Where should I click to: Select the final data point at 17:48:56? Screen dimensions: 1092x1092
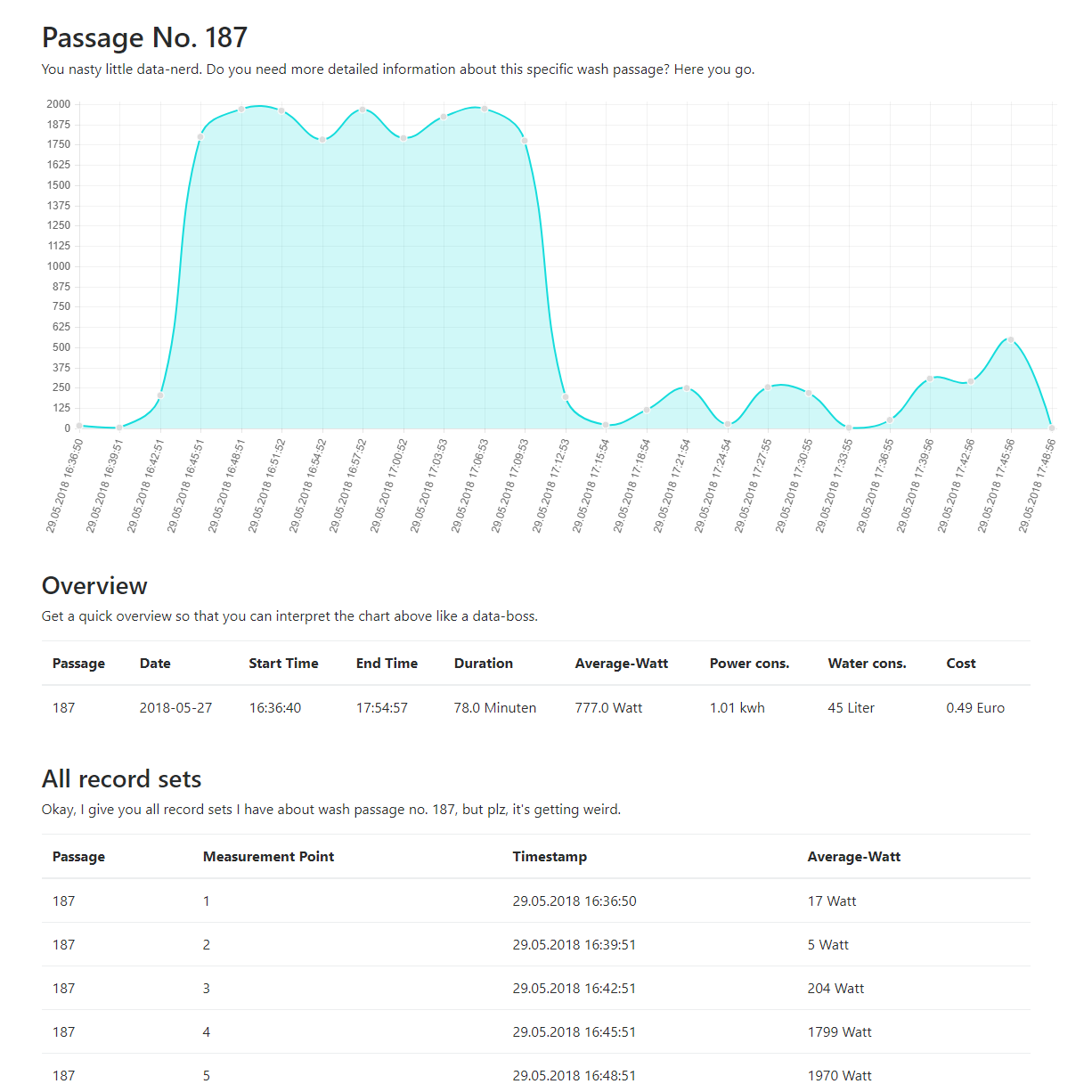(1052, 428)
